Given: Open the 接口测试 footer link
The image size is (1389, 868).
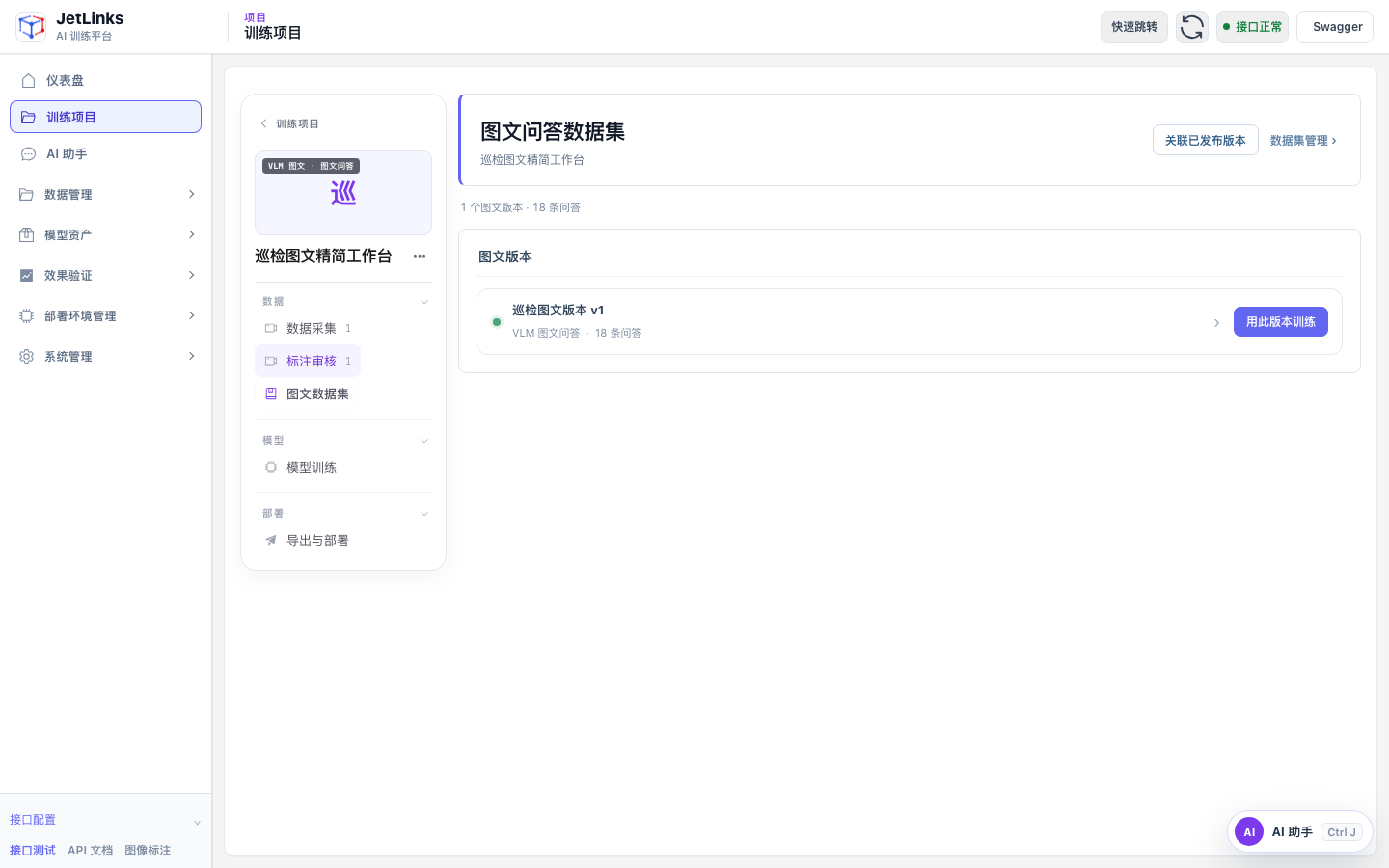Looking at the screenshot, I should [33, 851].
